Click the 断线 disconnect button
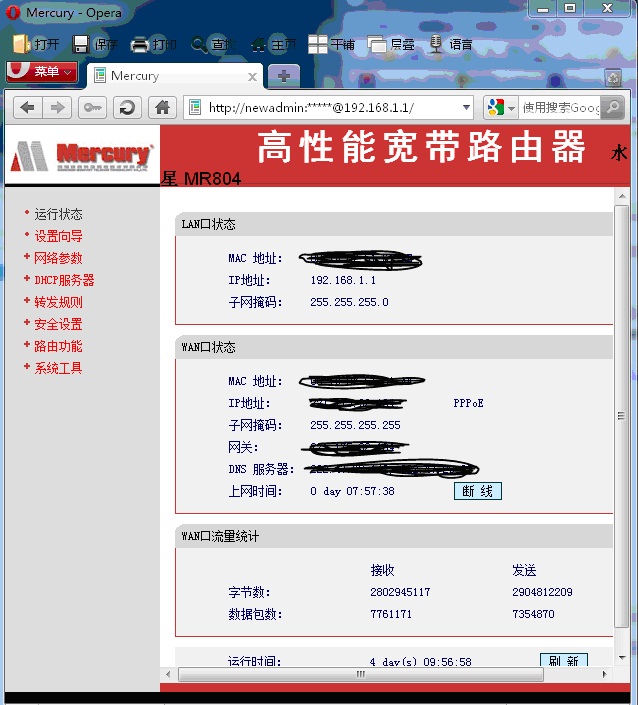Viewport: 638px width, 705px height. pyautogui.click(x=477, y=491)
